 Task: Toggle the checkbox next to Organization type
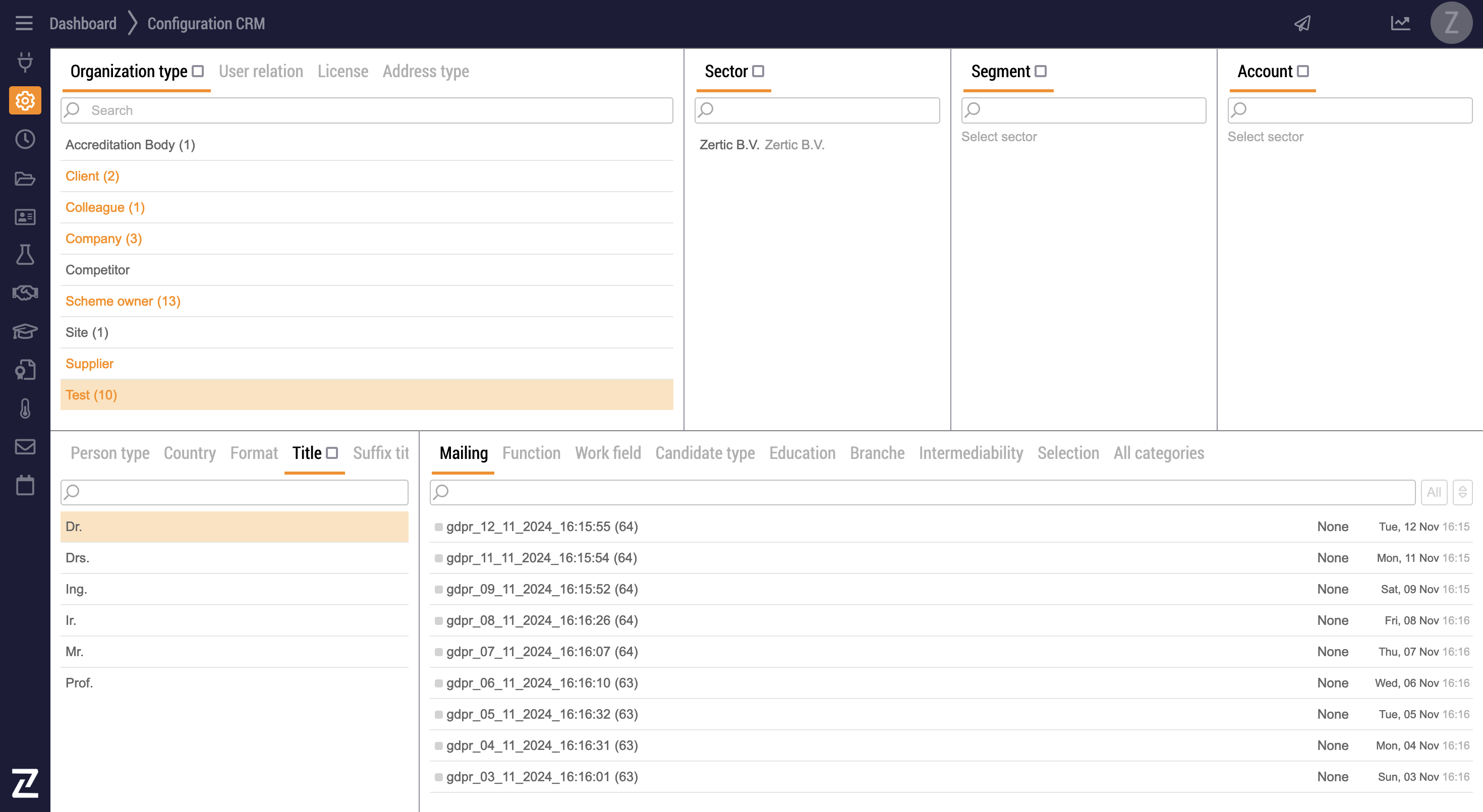pyautogui.click(x=198, y=71)
